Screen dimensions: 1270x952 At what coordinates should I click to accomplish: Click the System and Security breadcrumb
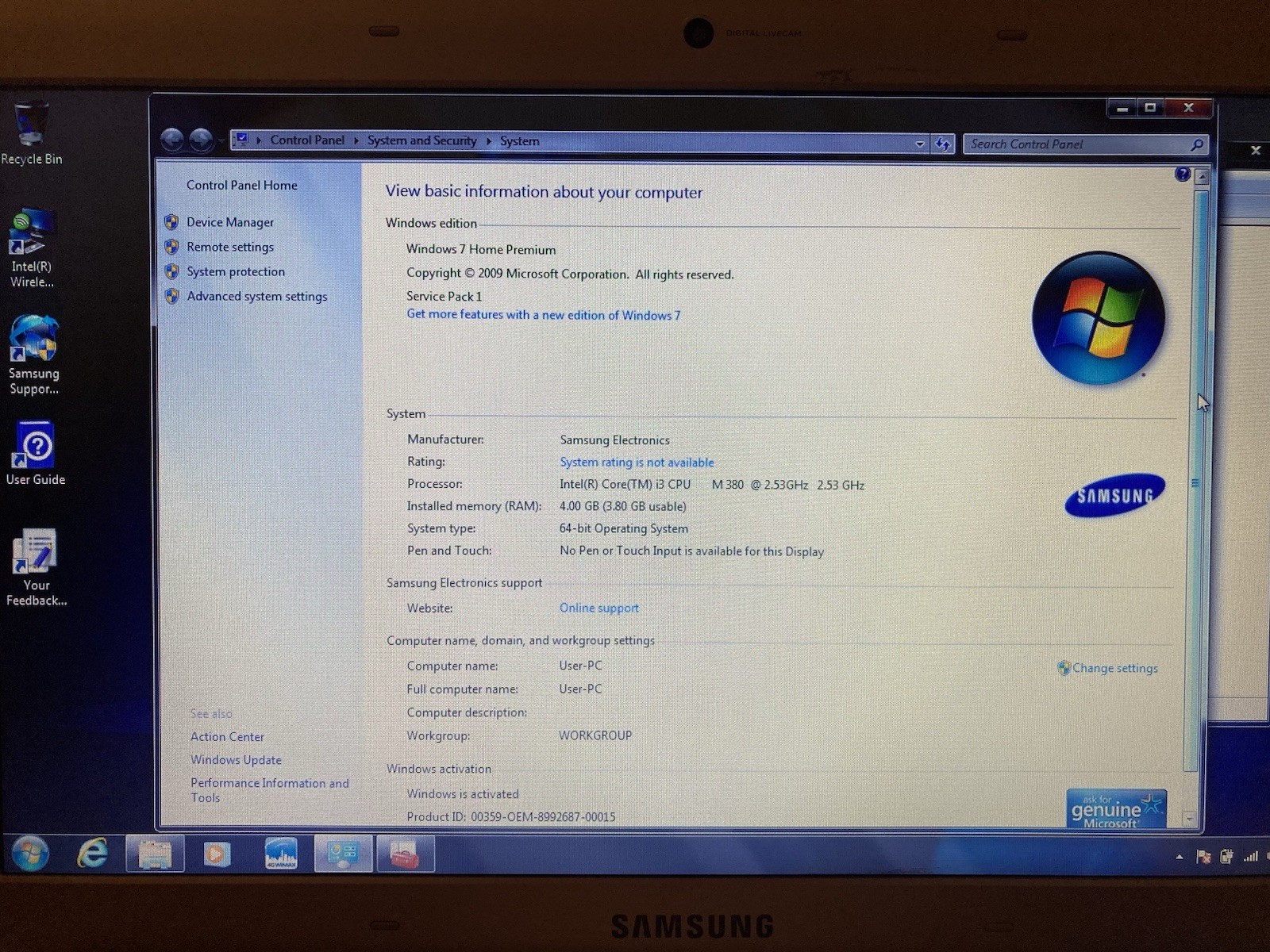421,140
